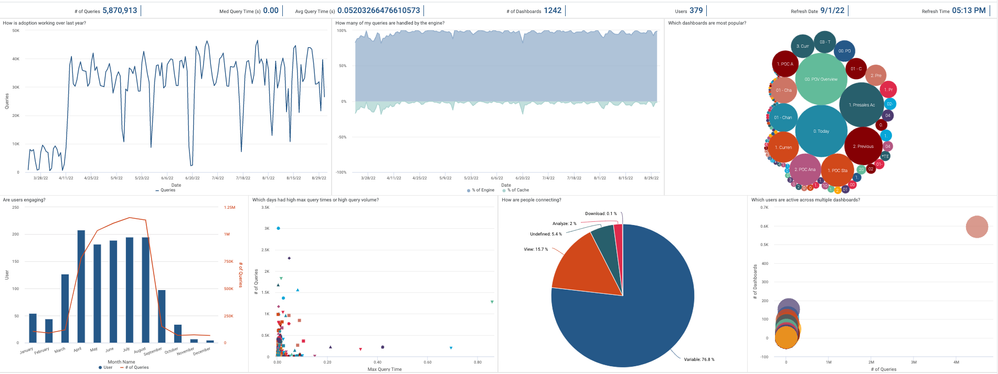
Task: Click the '1. Curren' orange bubble
Action: [x=783, y=147]
